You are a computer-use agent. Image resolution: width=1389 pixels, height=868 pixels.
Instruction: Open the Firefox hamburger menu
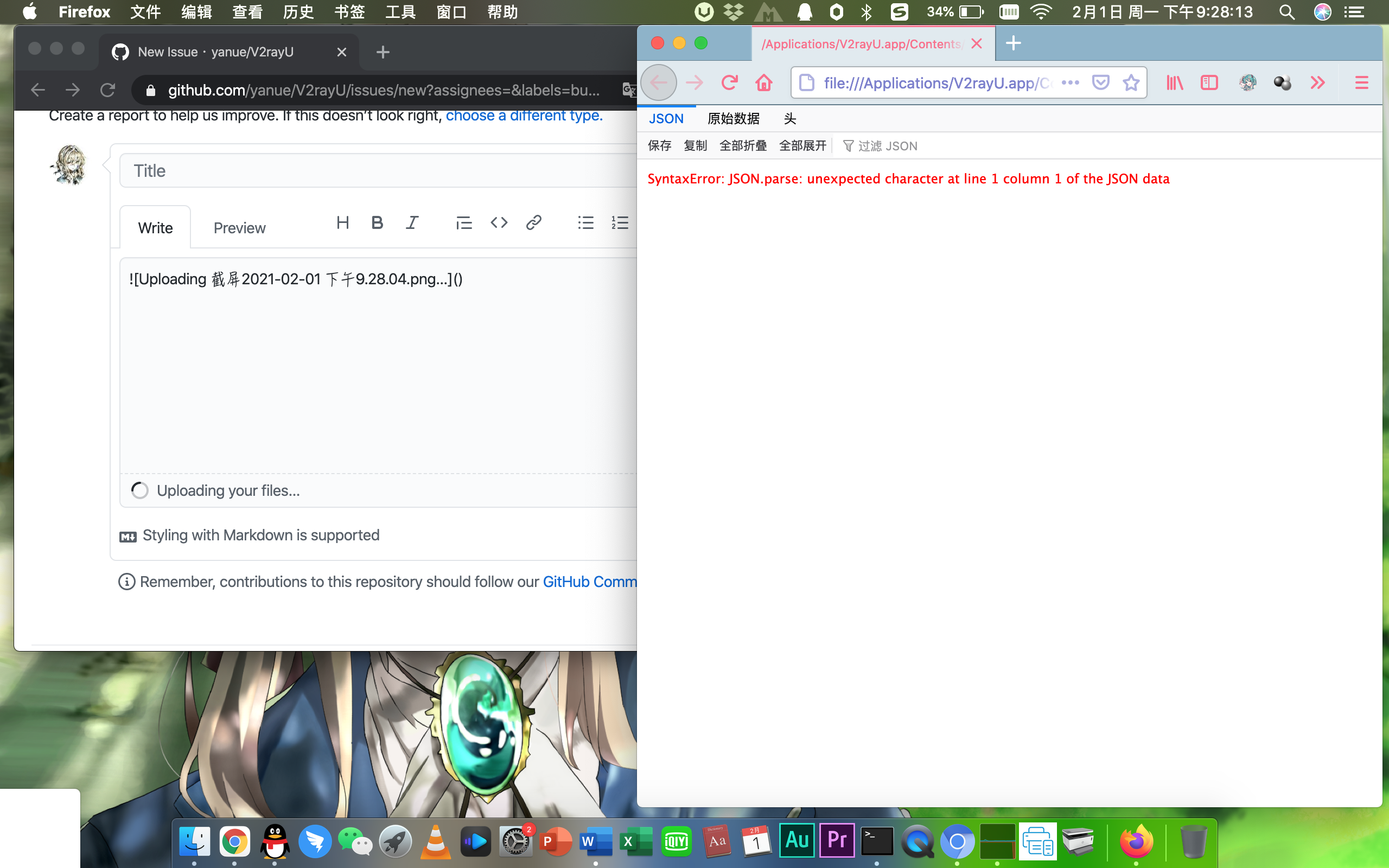click(1361, 82)
